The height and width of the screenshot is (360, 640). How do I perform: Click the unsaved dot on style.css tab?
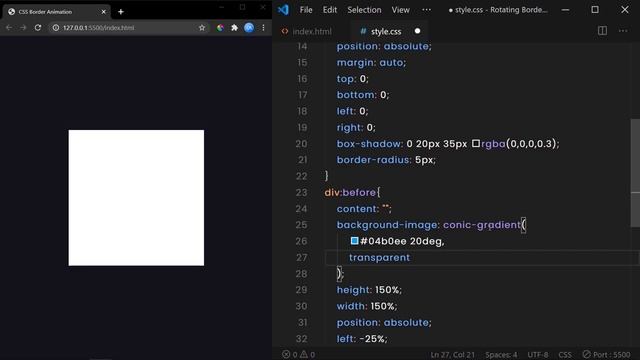pos(417,31)
